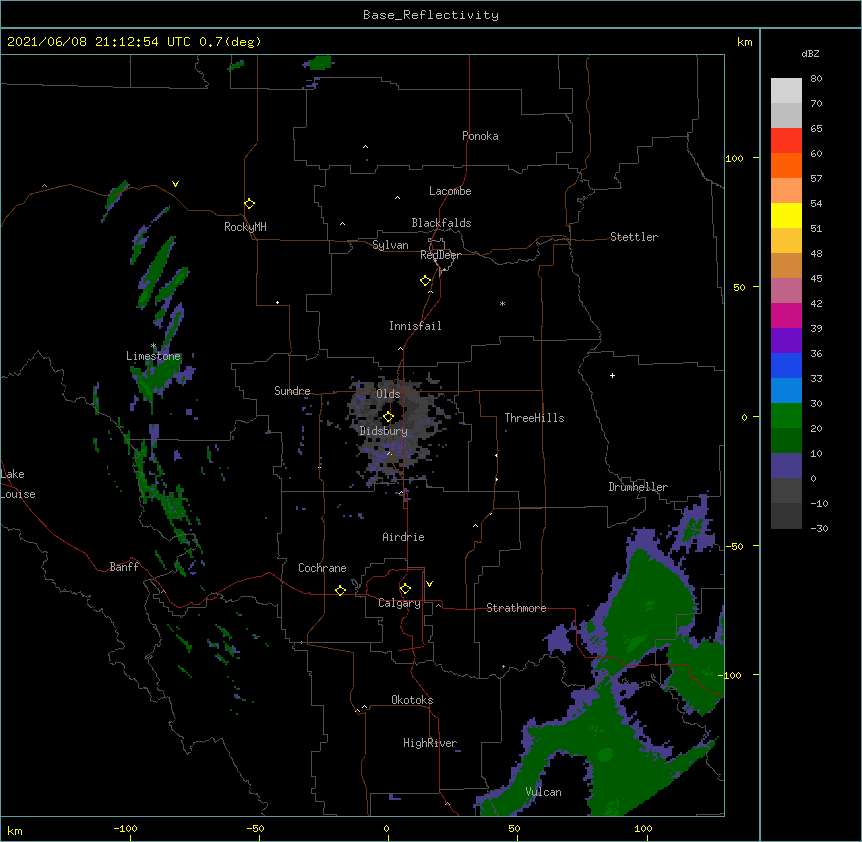This screenshot has width=862, height=842.
Task: Click the -100 tick label on the horizontal axis
Action: 125,828
